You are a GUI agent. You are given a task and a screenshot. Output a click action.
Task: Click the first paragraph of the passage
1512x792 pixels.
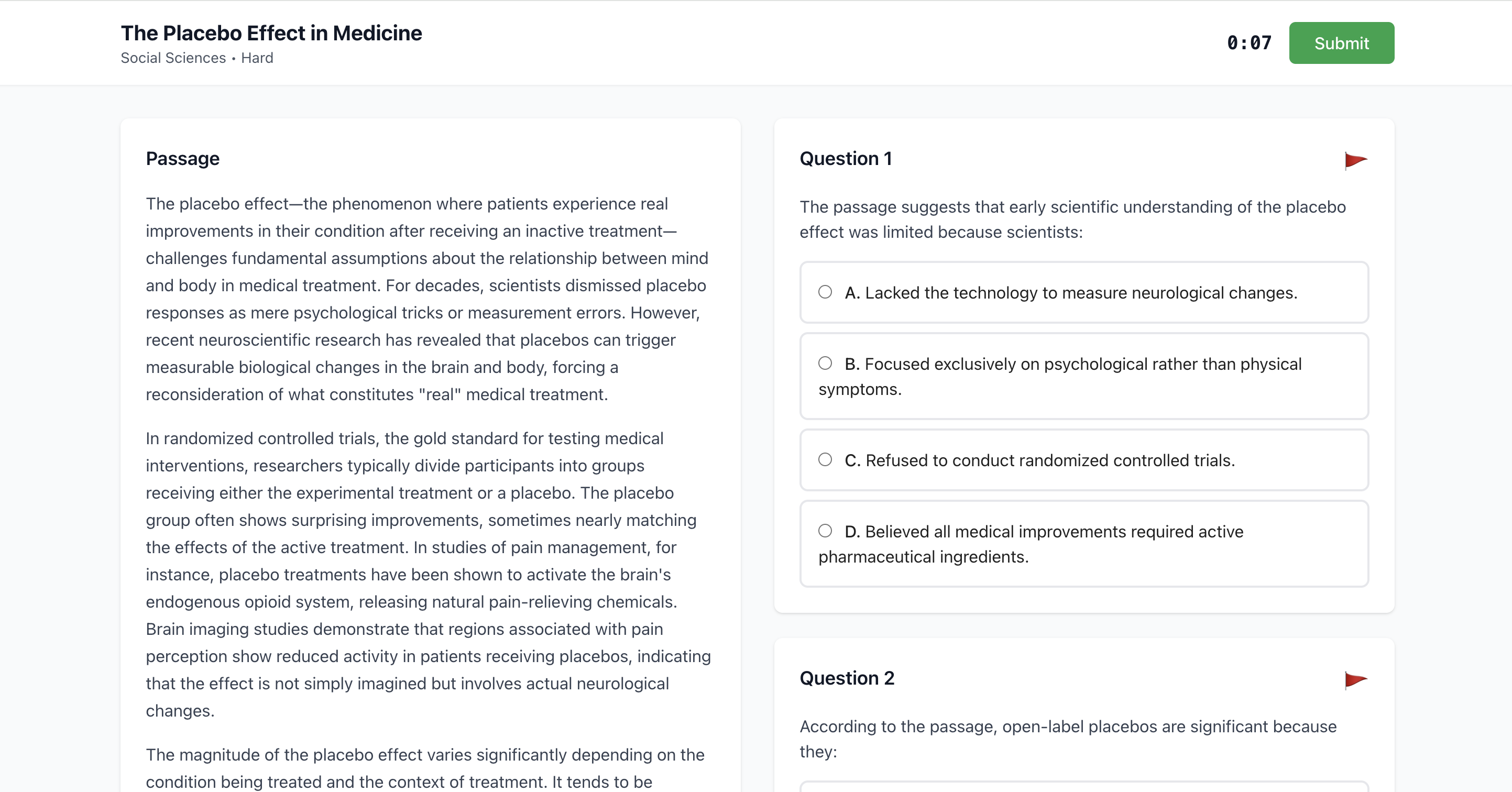click(426, 299)
